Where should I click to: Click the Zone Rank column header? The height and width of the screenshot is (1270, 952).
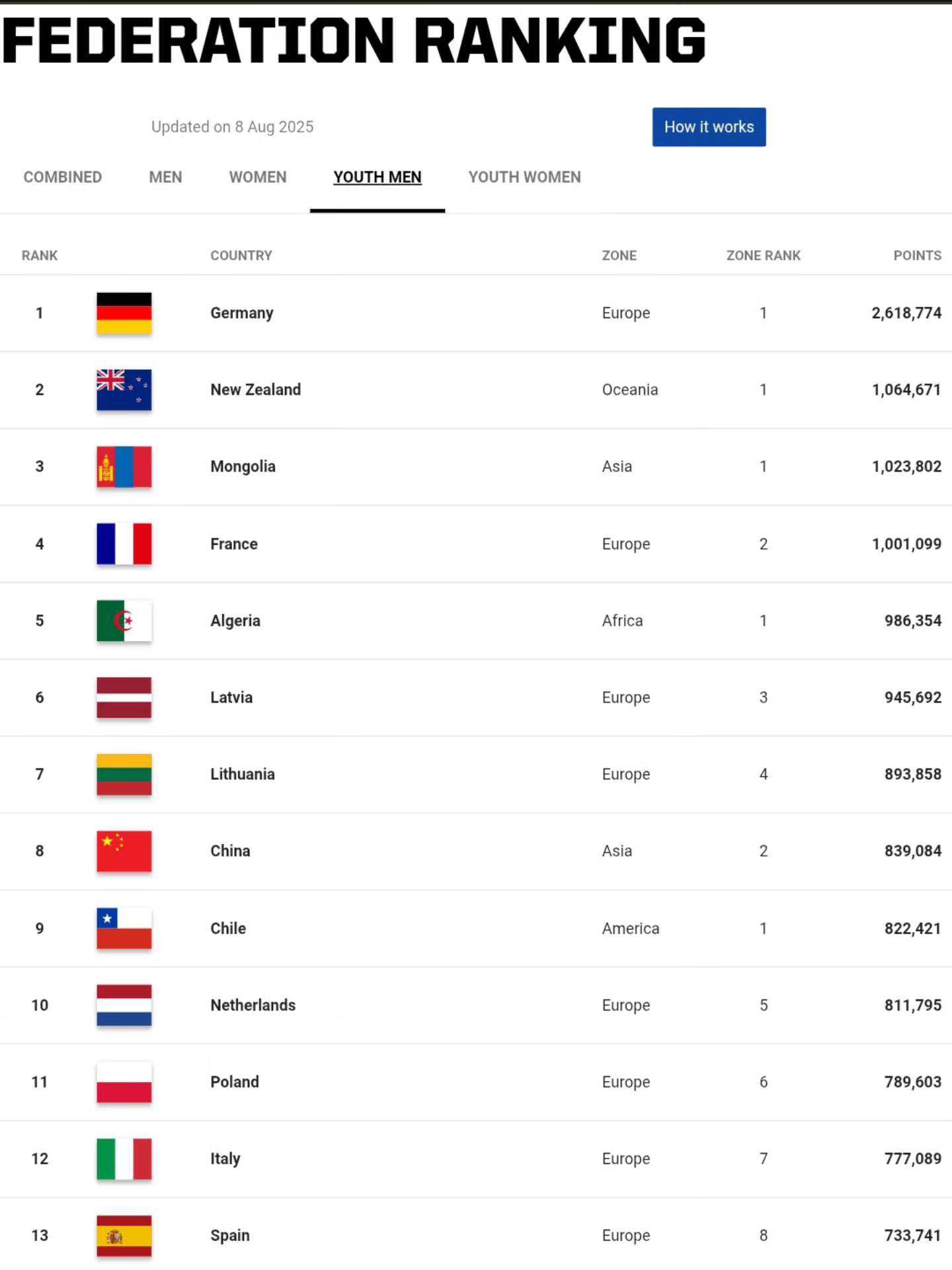763,255
